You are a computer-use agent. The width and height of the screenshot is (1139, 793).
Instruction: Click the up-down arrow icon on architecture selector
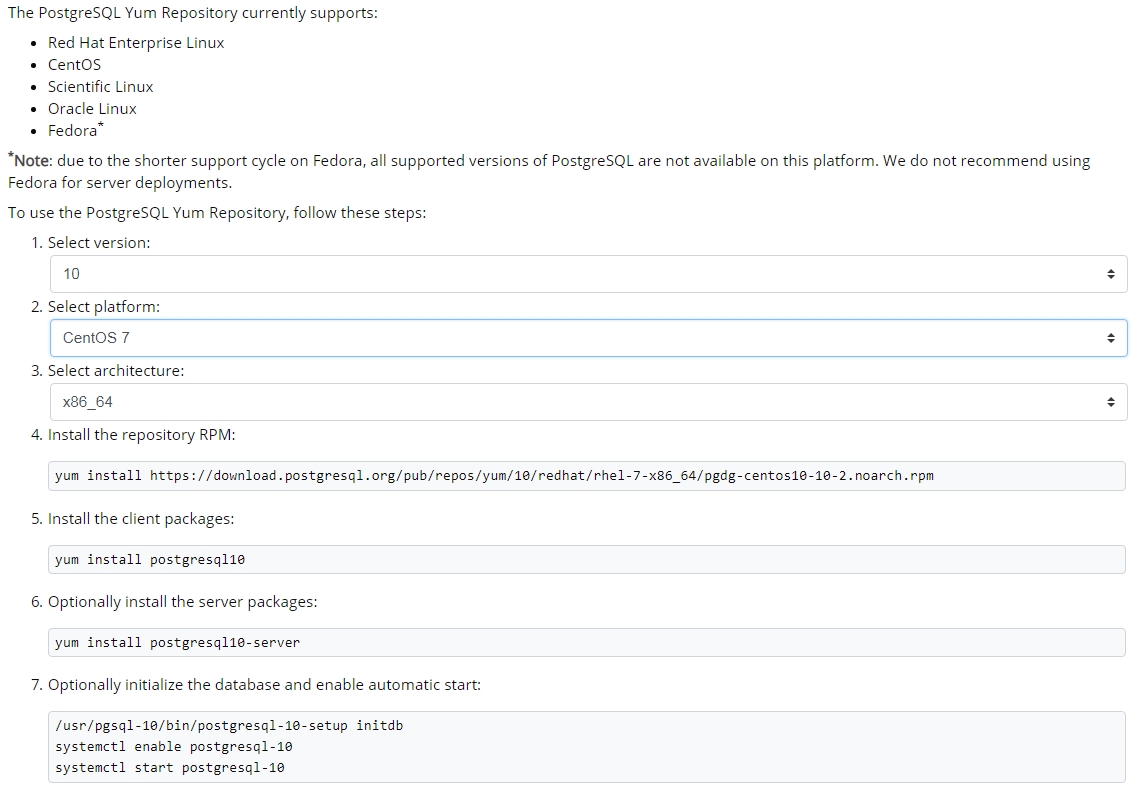(x=1110, y=402)
